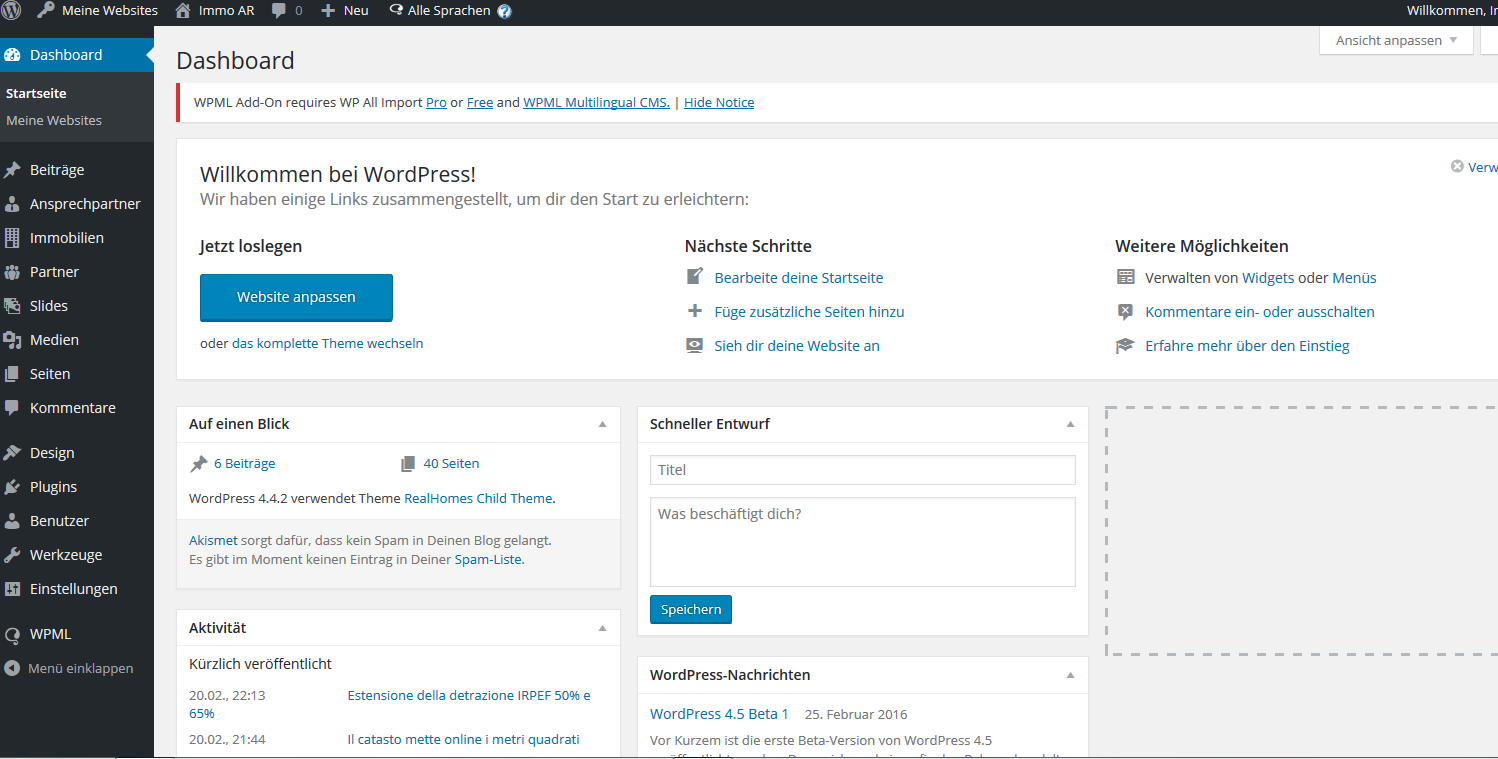
Task: Follow the Hide Notice link
Action: tap(719, 103)
